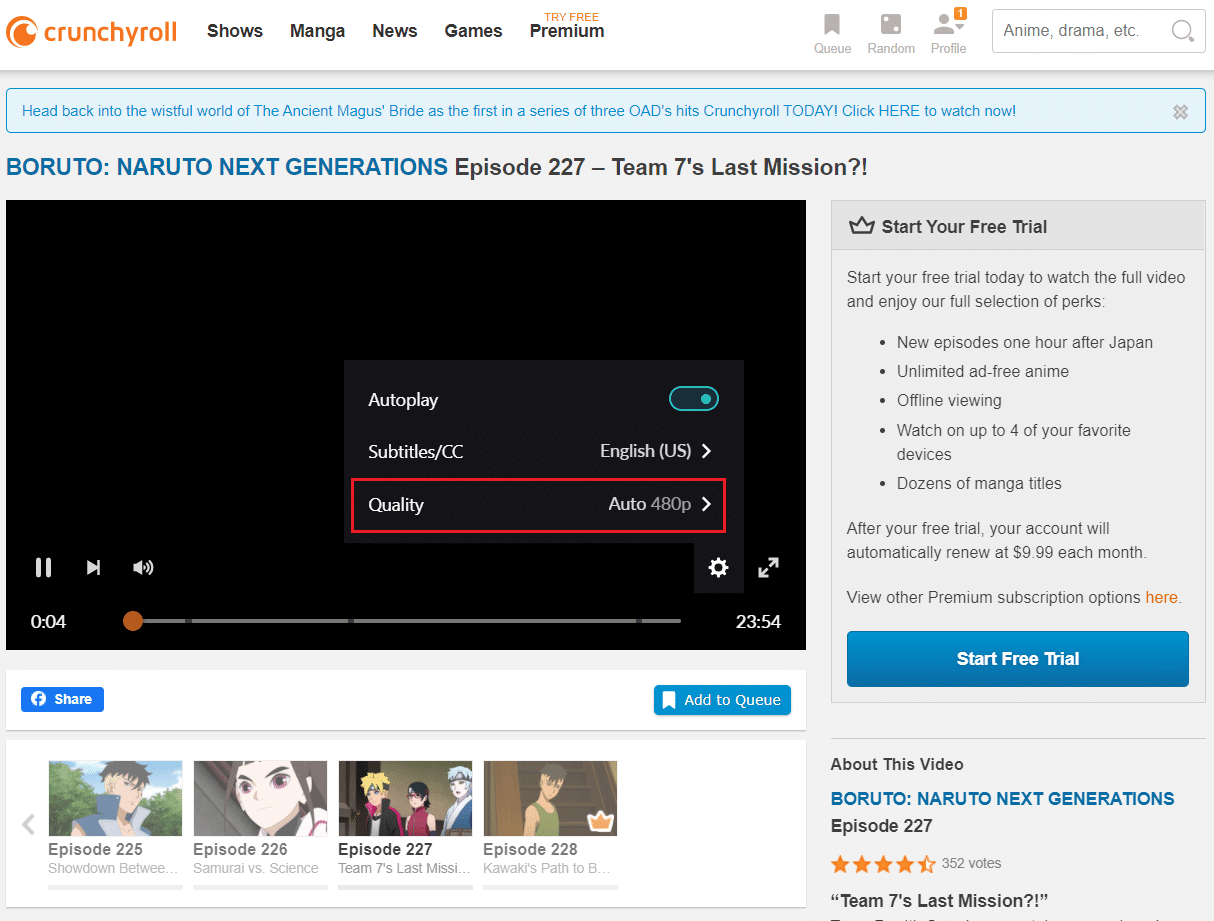This screenshot has width=1214, height=921.
Task: Dismiss the announcement banner
Action: pos(1180,112)
